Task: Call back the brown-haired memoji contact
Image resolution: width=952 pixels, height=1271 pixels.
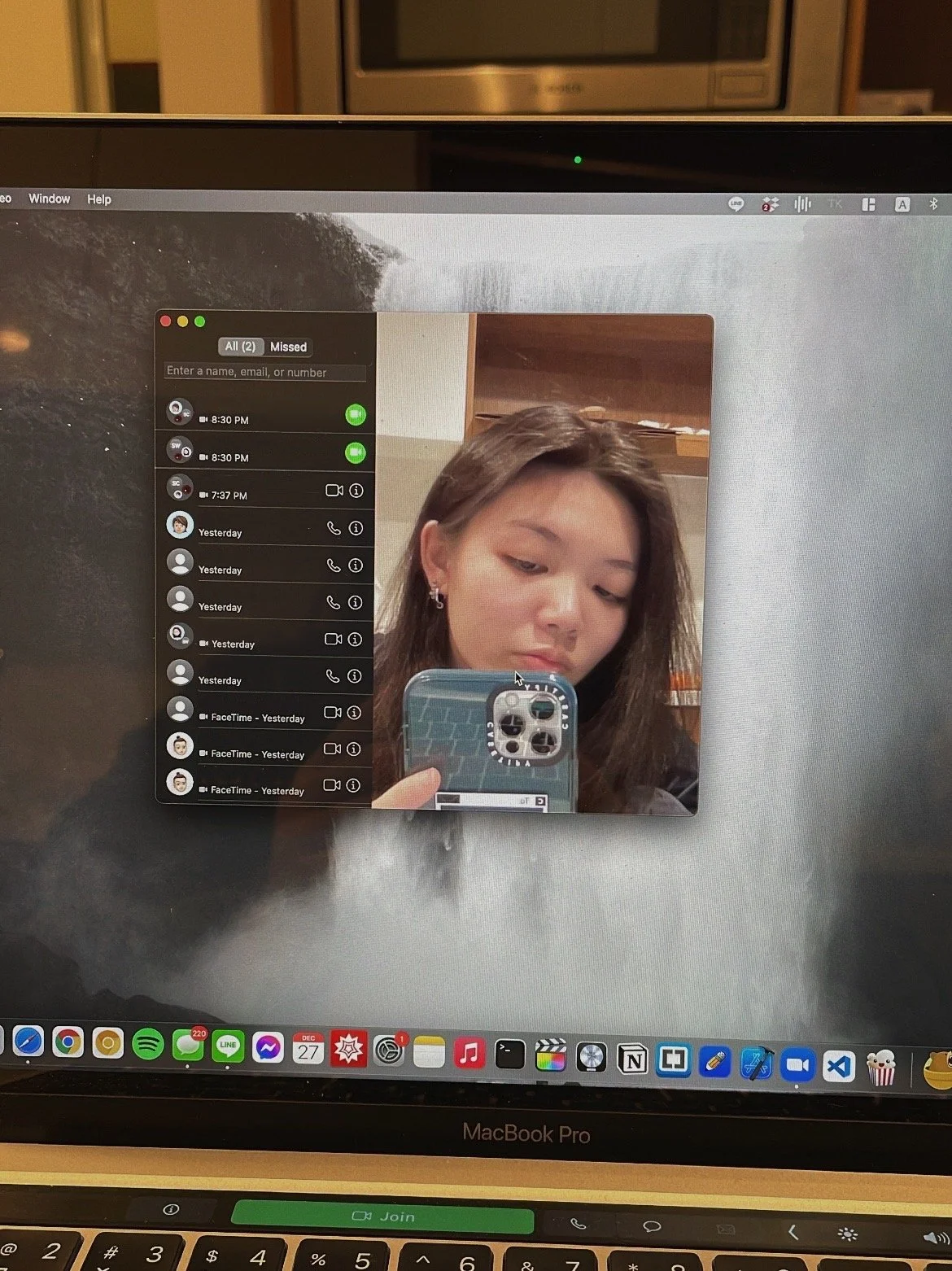Action: (x=334, y=528)
